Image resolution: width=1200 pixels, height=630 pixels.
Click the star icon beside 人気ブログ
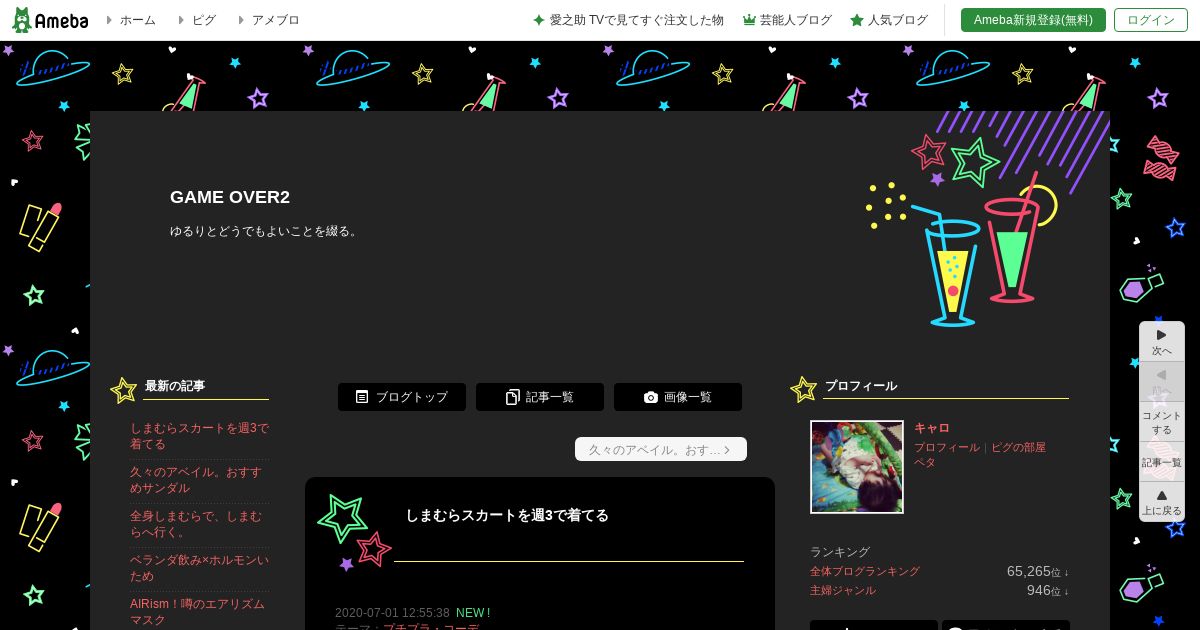857,20
